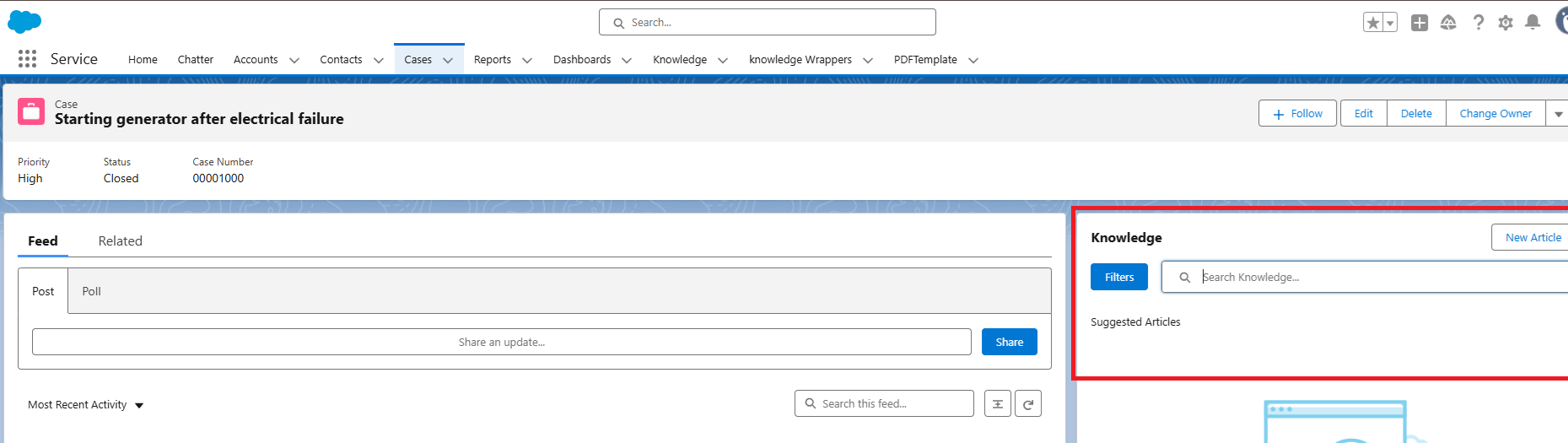The width and height of the screenshot is (1568, 443).
Task: Open the App Launcher grid icon
Action: coord(27,59)
